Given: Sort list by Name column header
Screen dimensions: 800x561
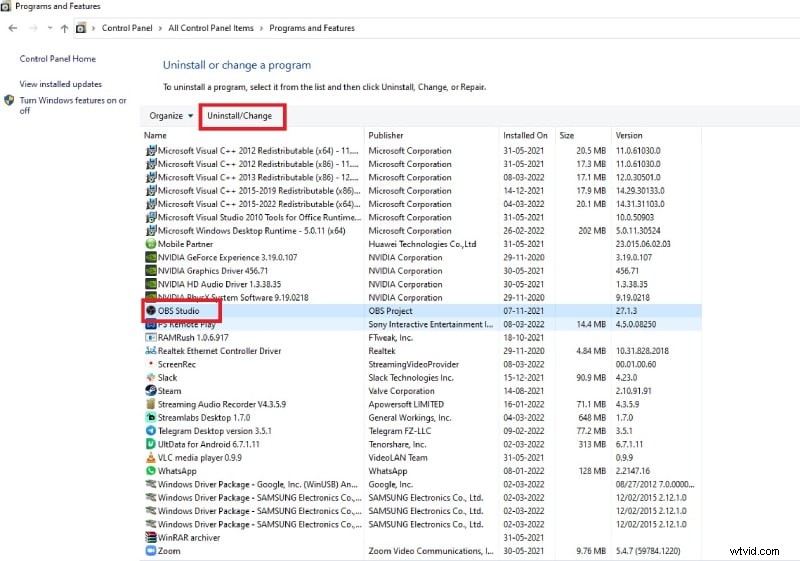Looking at the screenshot, I should (156, 135).
